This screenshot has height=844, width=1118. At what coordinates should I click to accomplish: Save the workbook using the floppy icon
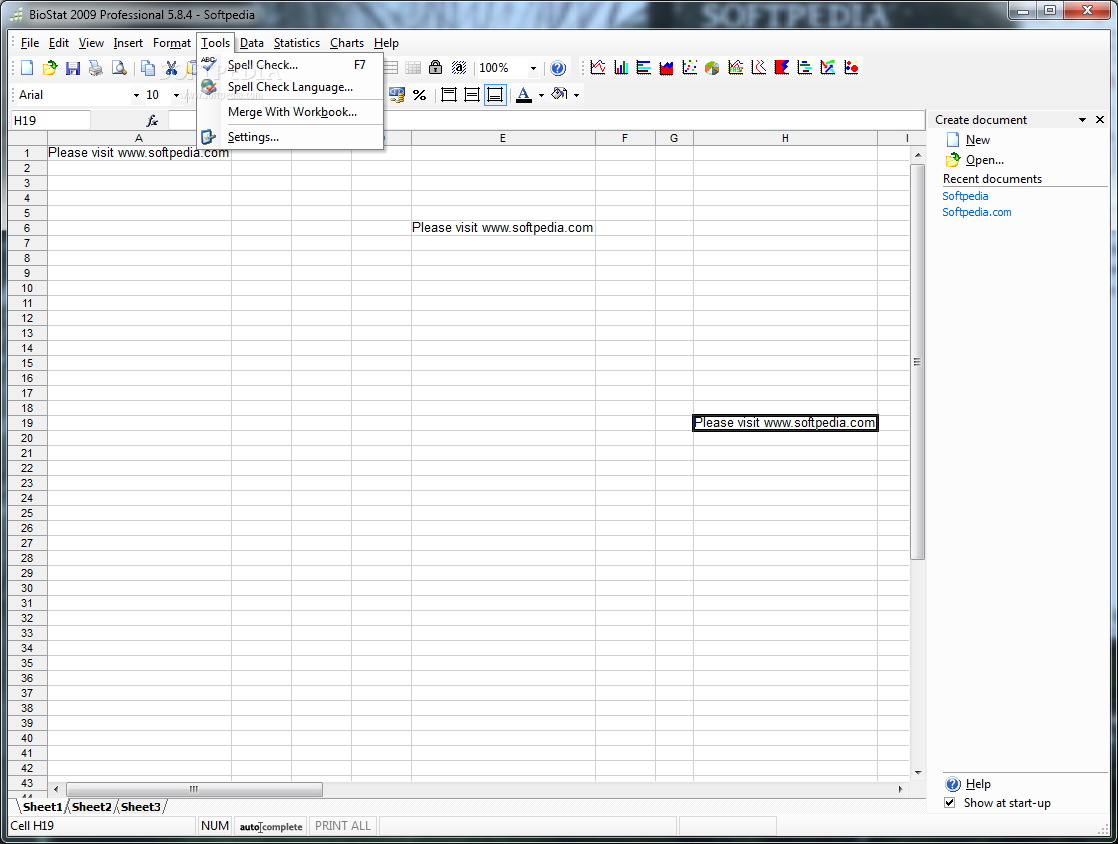(73, 68)
